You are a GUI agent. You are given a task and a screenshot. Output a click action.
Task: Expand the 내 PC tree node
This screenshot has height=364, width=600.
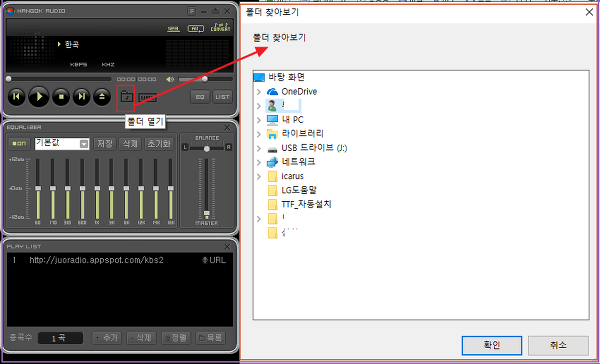tap(259, 120)
